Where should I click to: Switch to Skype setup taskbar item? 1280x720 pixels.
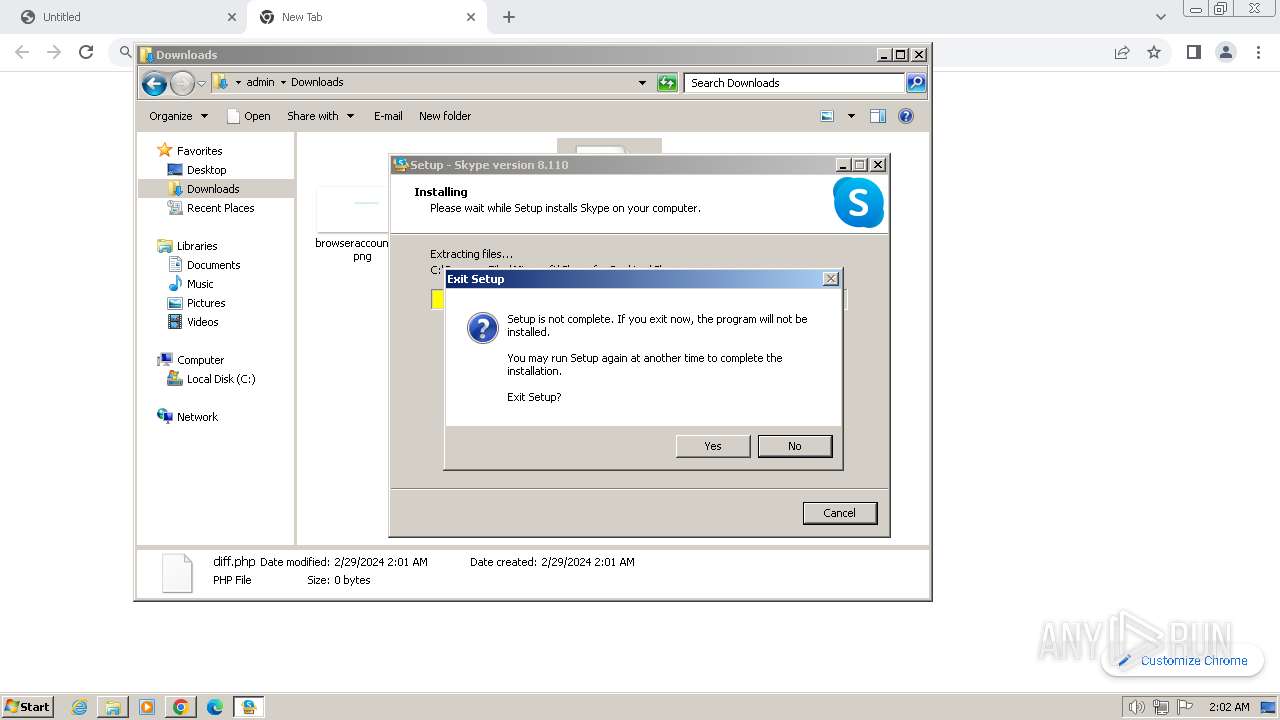(x=248, y=707)
